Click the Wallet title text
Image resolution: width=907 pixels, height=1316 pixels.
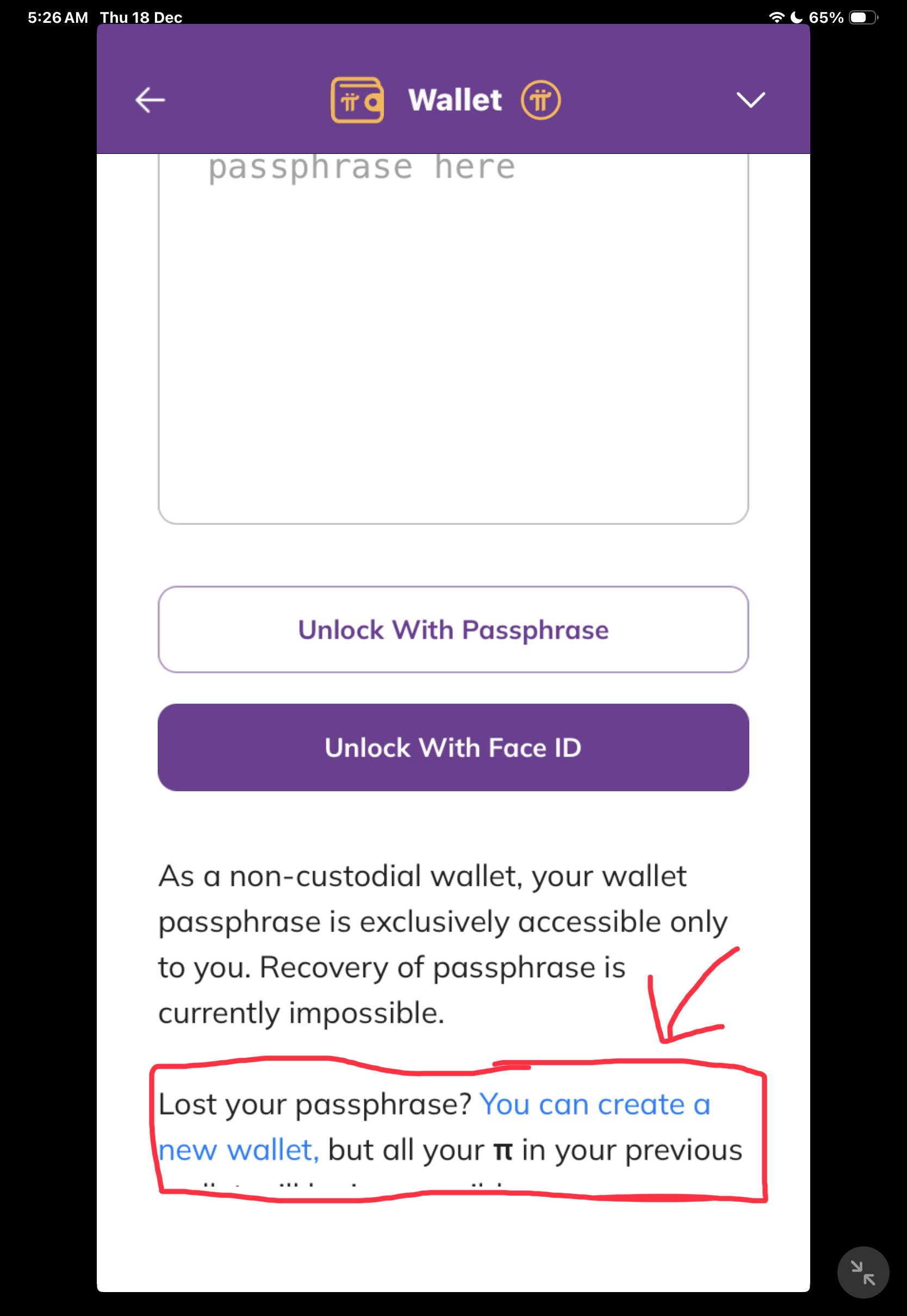click(x=455, y=100)
